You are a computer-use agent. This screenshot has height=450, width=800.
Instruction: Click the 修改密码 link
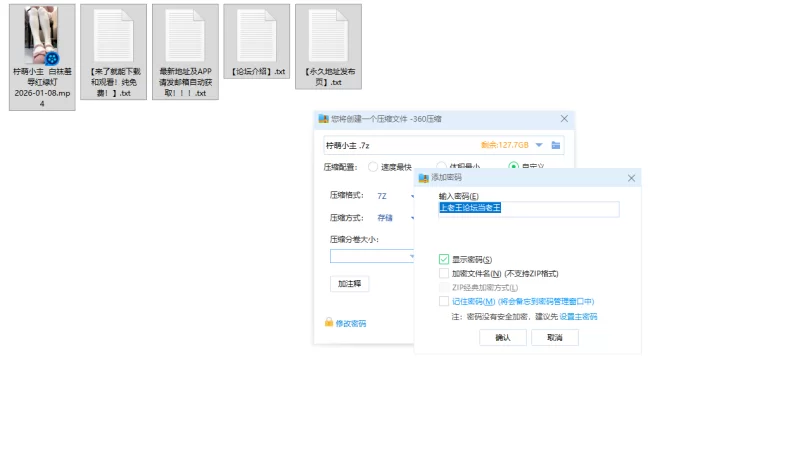(x=351, y=323)
